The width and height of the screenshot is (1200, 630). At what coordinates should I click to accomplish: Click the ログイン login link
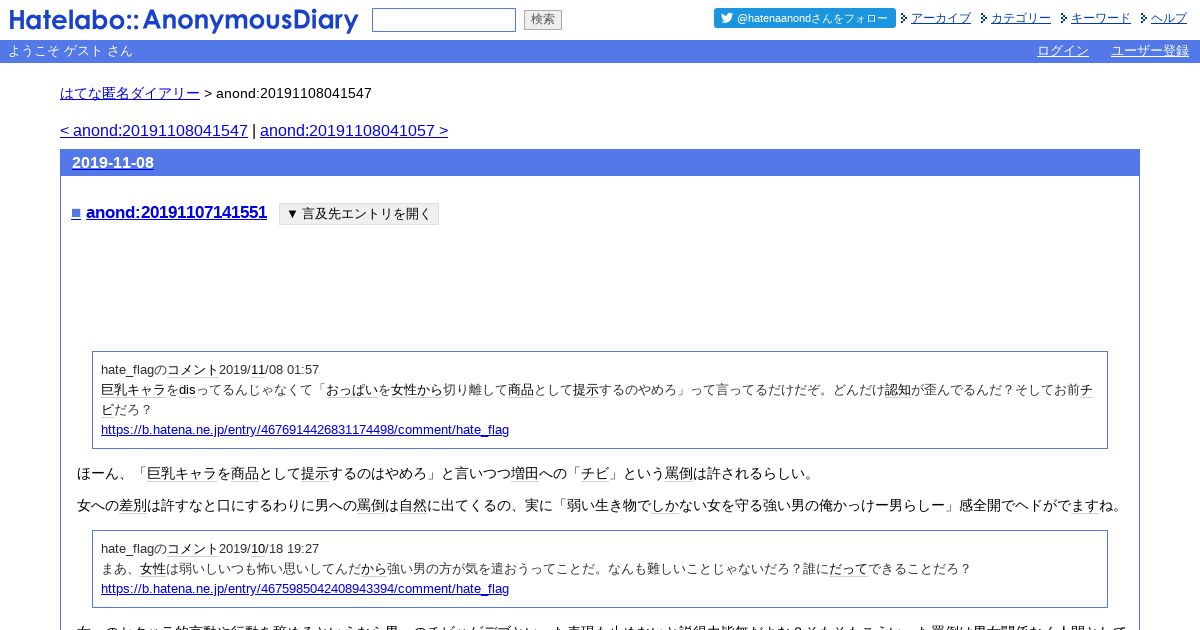1063,51
